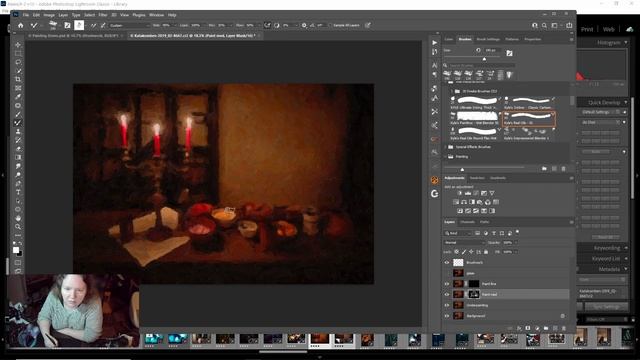
Task: Create a new layer group
Action: click(x=546, y=328)
